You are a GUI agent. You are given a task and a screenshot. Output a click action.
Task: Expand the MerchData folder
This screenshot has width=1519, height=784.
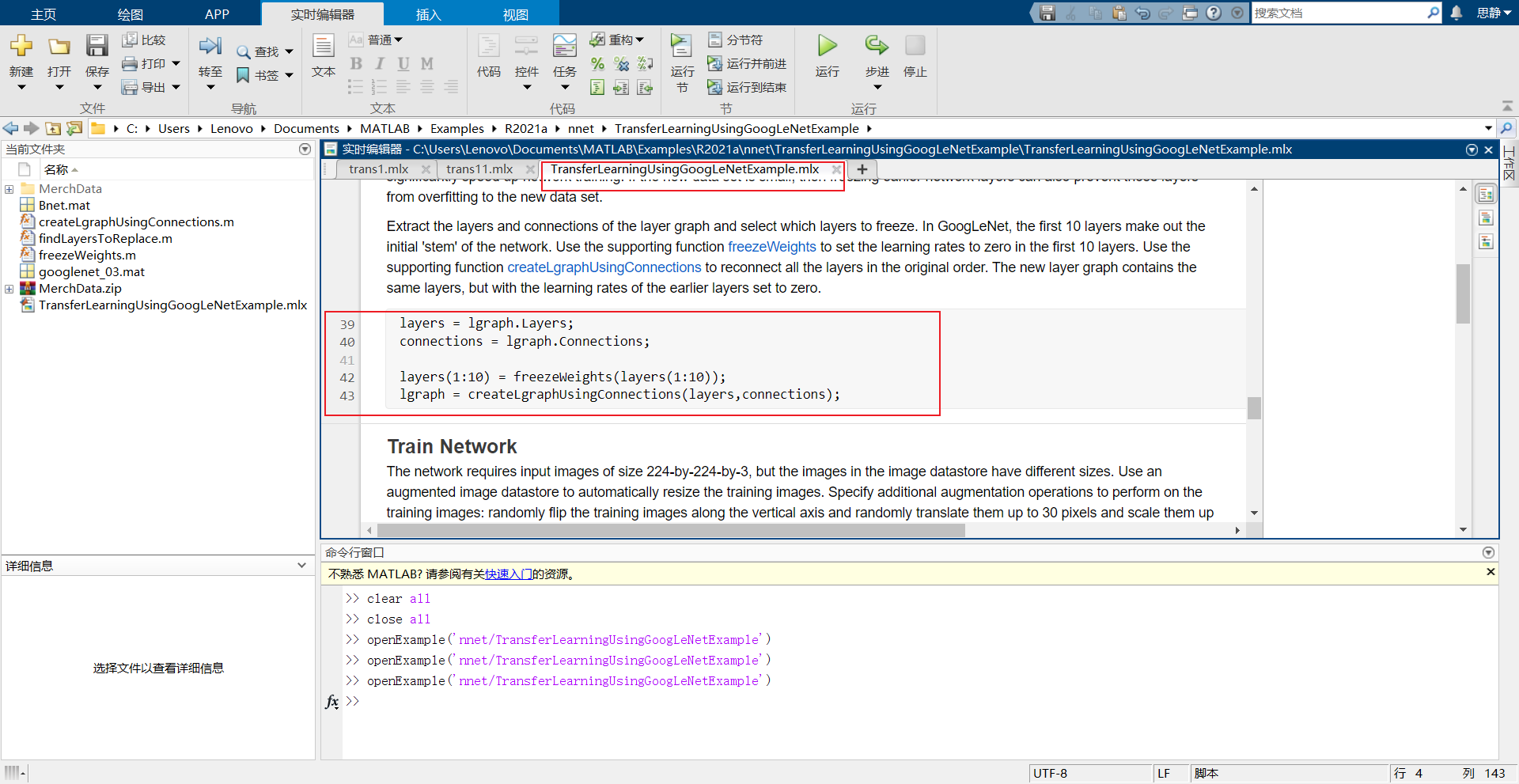pyautogui.click(x=9, y=189)
